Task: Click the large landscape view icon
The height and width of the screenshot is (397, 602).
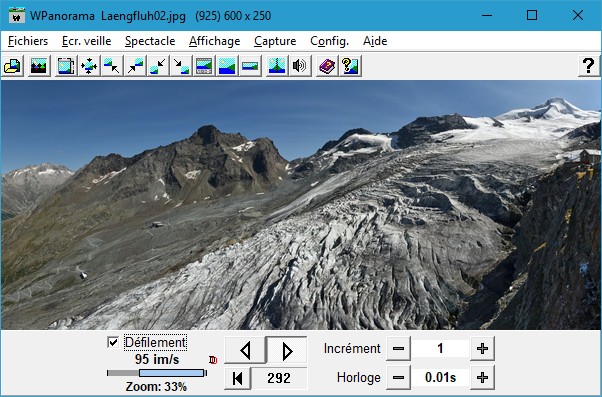Action: [227, 66]
